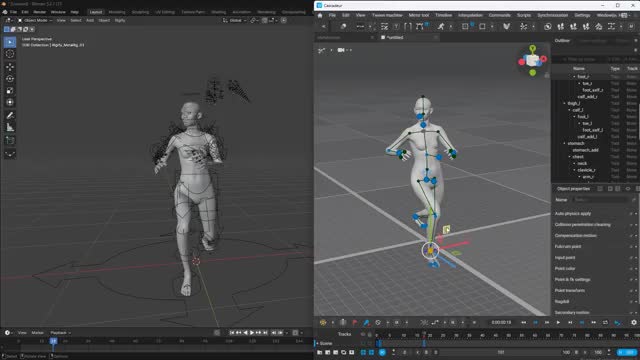Viewport: 640px width, 360px height.
Task: Select the Blender Scale tool
Action: click(x=10, y=90)
